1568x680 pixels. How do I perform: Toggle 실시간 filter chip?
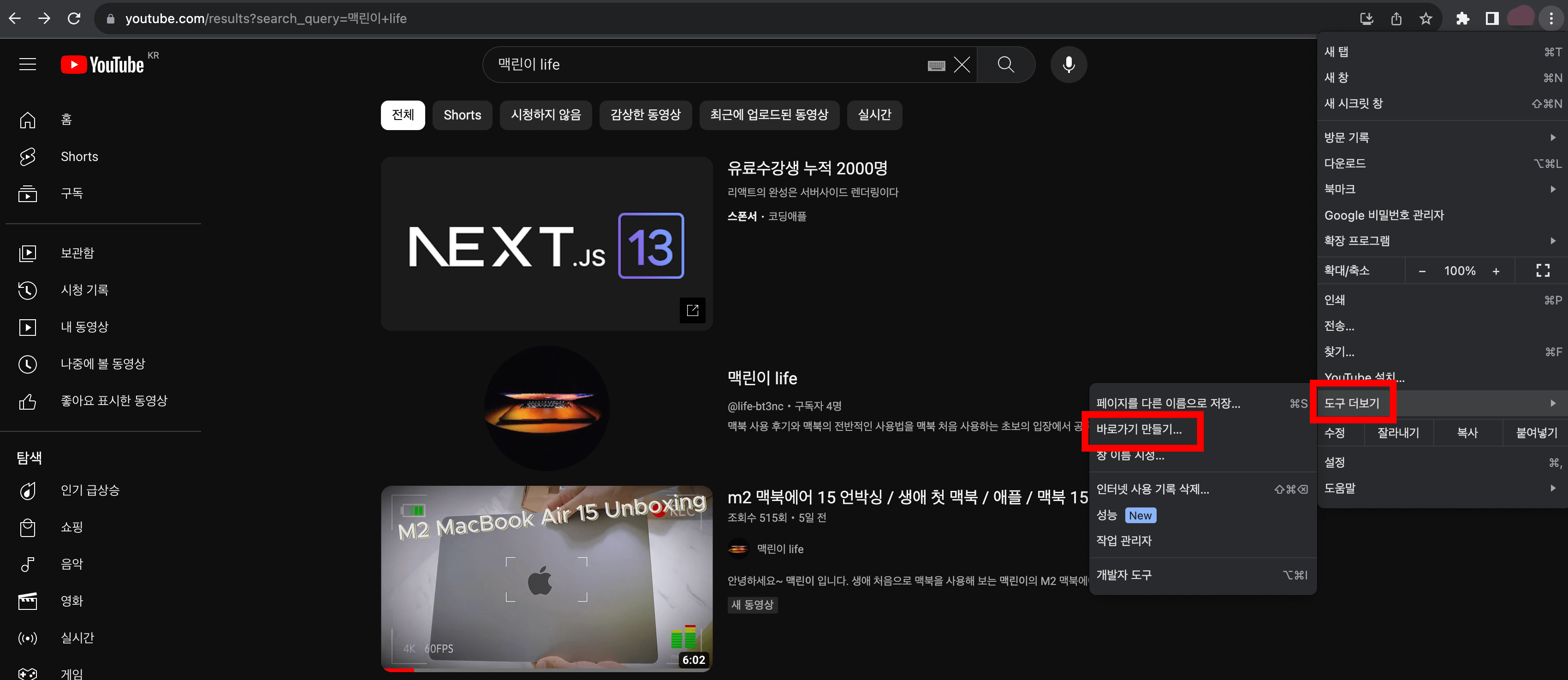point(873,113)
